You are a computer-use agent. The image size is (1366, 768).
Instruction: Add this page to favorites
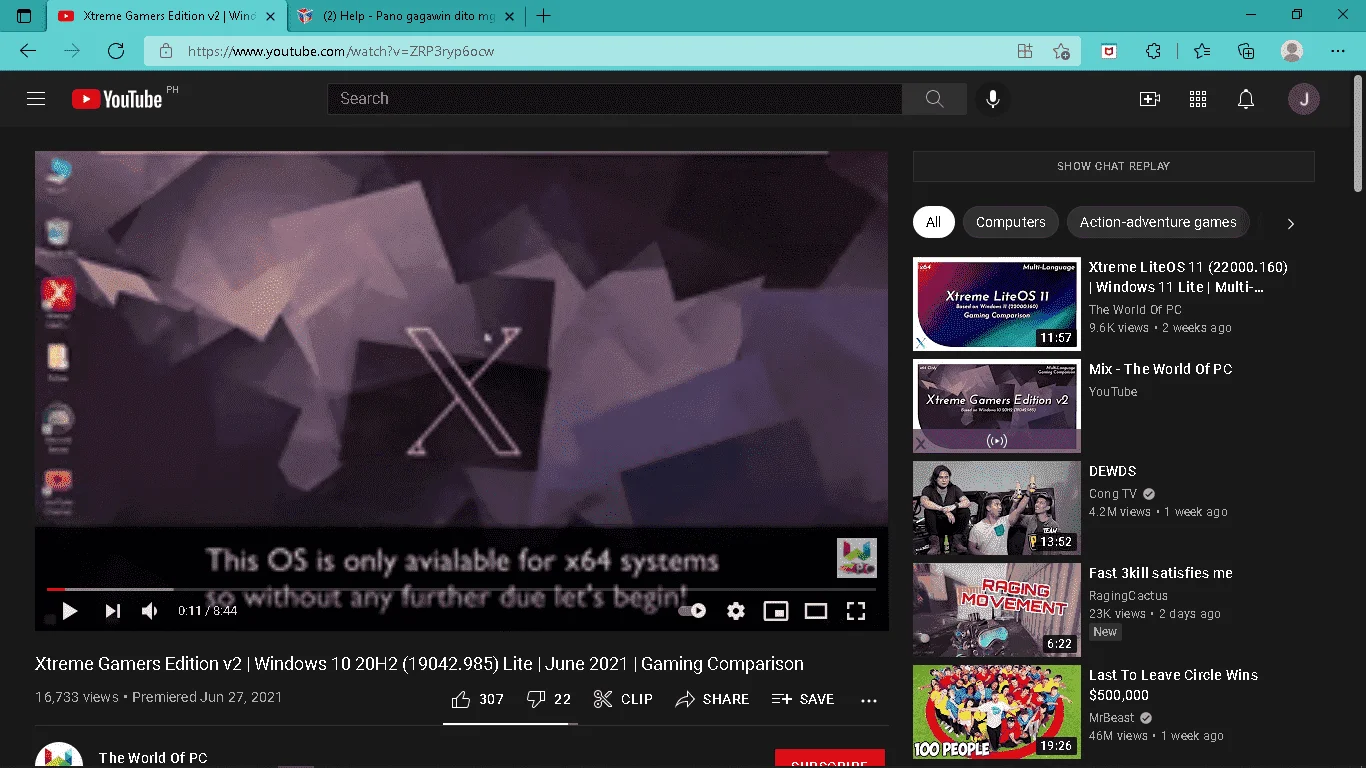coord(1061,51)
